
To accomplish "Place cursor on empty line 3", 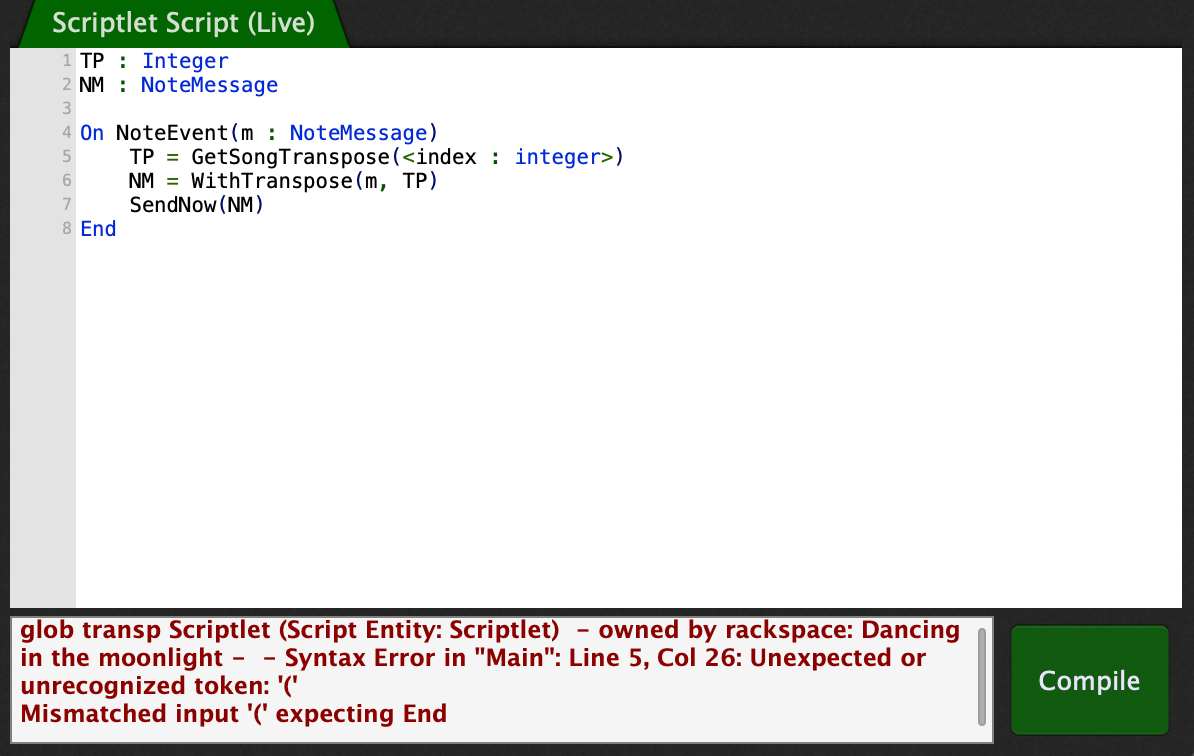I will click(x=300, y=109).
